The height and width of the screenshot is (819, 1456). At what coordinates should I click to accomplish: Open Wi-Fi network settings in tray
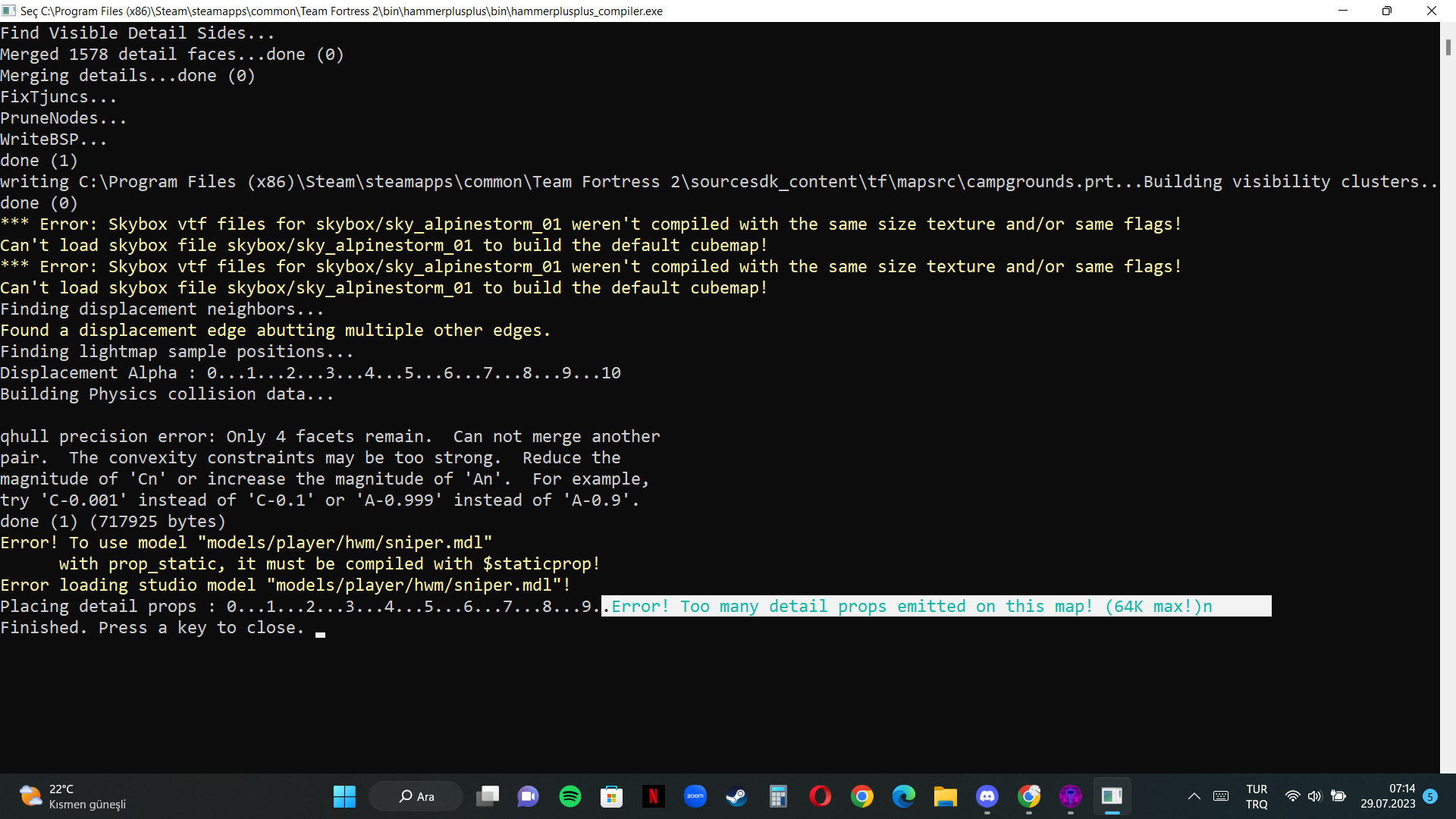click(x=1293, y=796)
